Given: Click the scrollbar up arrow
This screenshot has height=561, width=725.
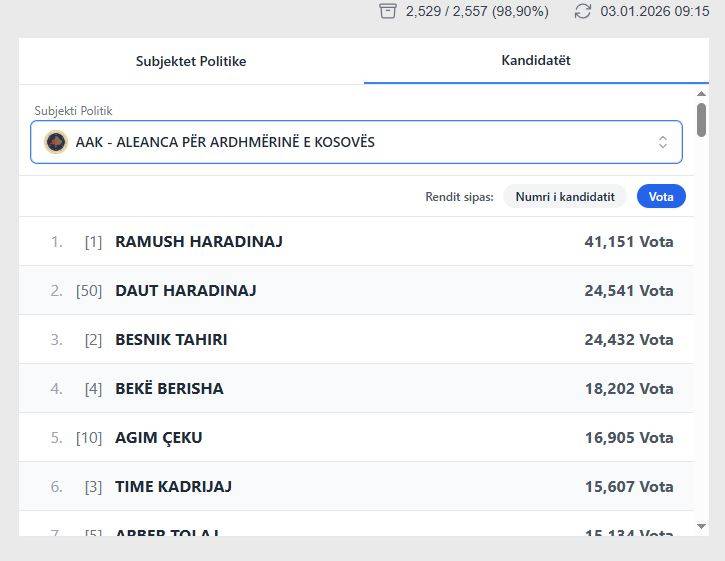Looking at the screenshot, I should [x=701, y=93].
